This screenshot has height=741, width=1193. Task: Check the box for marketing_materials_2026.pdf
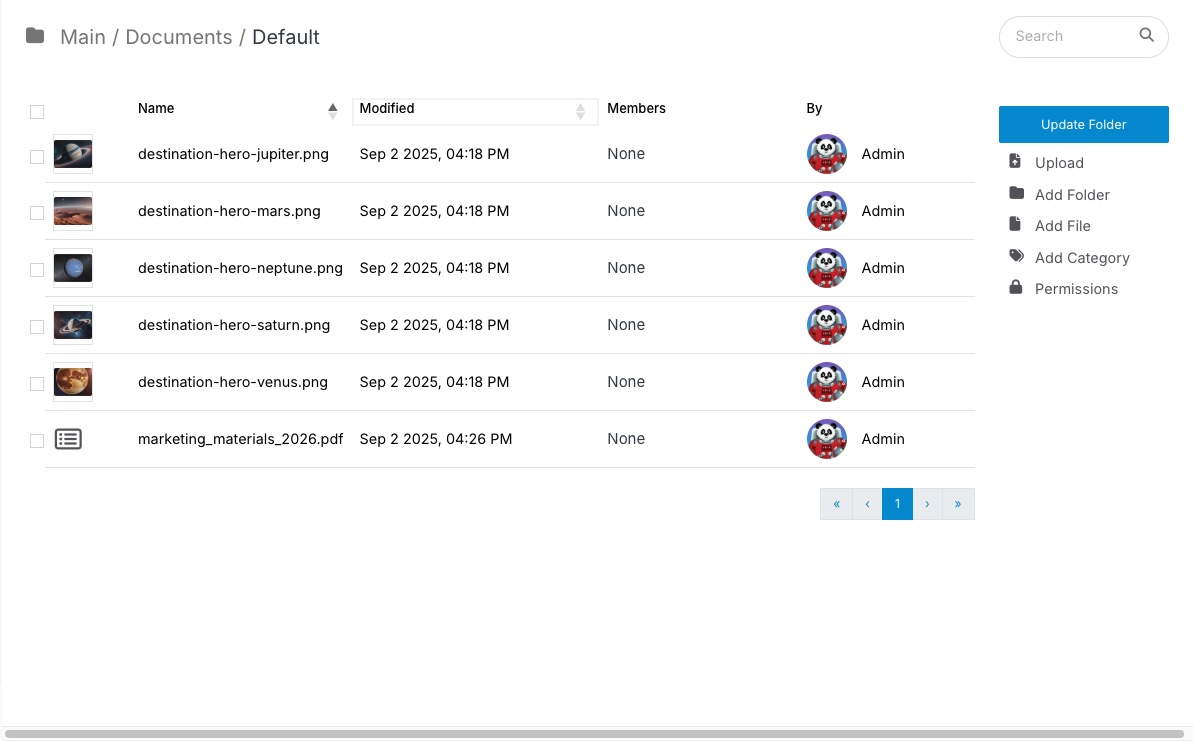(x=37, y=441)
